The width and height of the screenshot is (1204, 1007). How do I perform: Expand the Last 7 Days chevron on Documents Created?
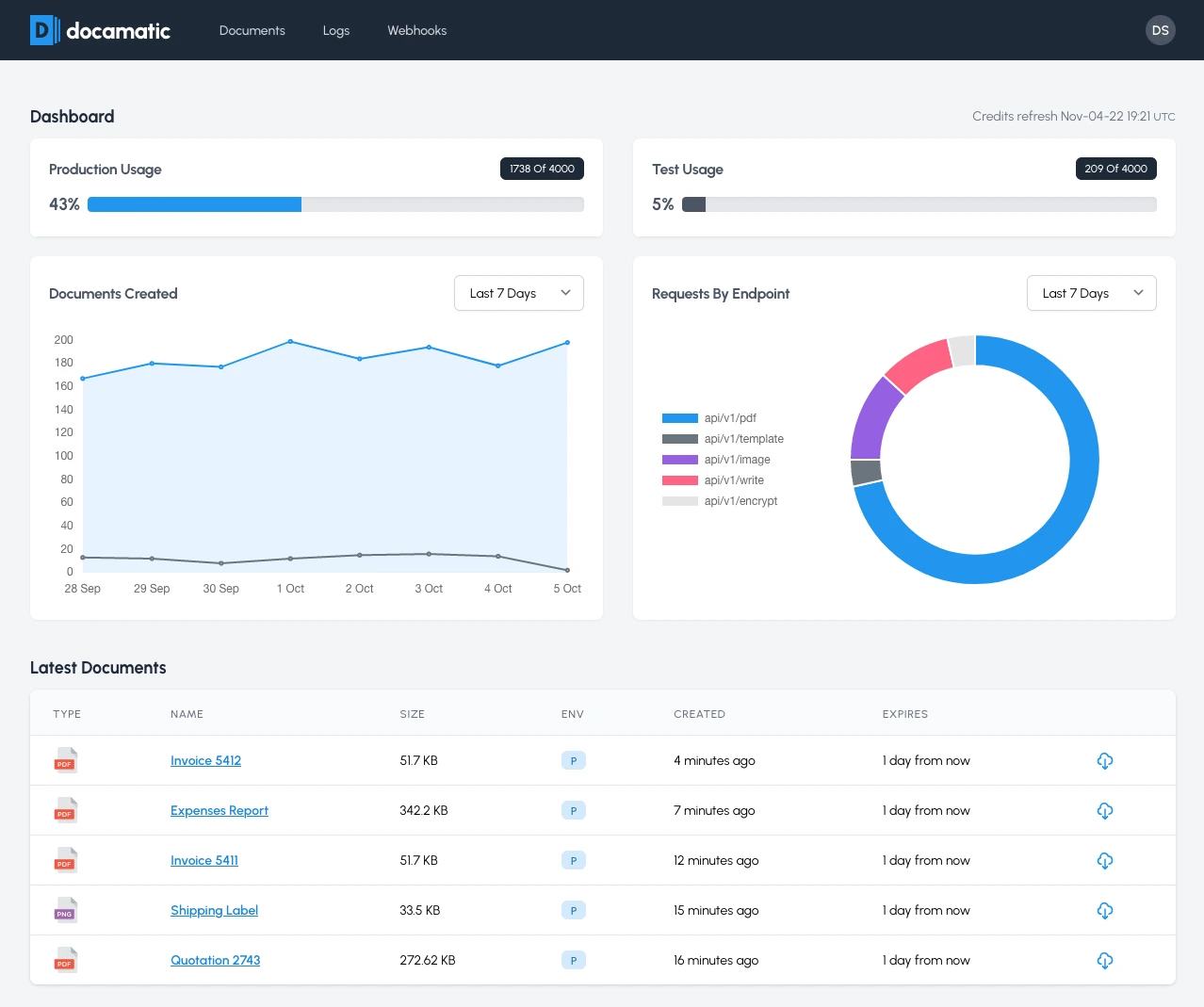tap(566, 293)
